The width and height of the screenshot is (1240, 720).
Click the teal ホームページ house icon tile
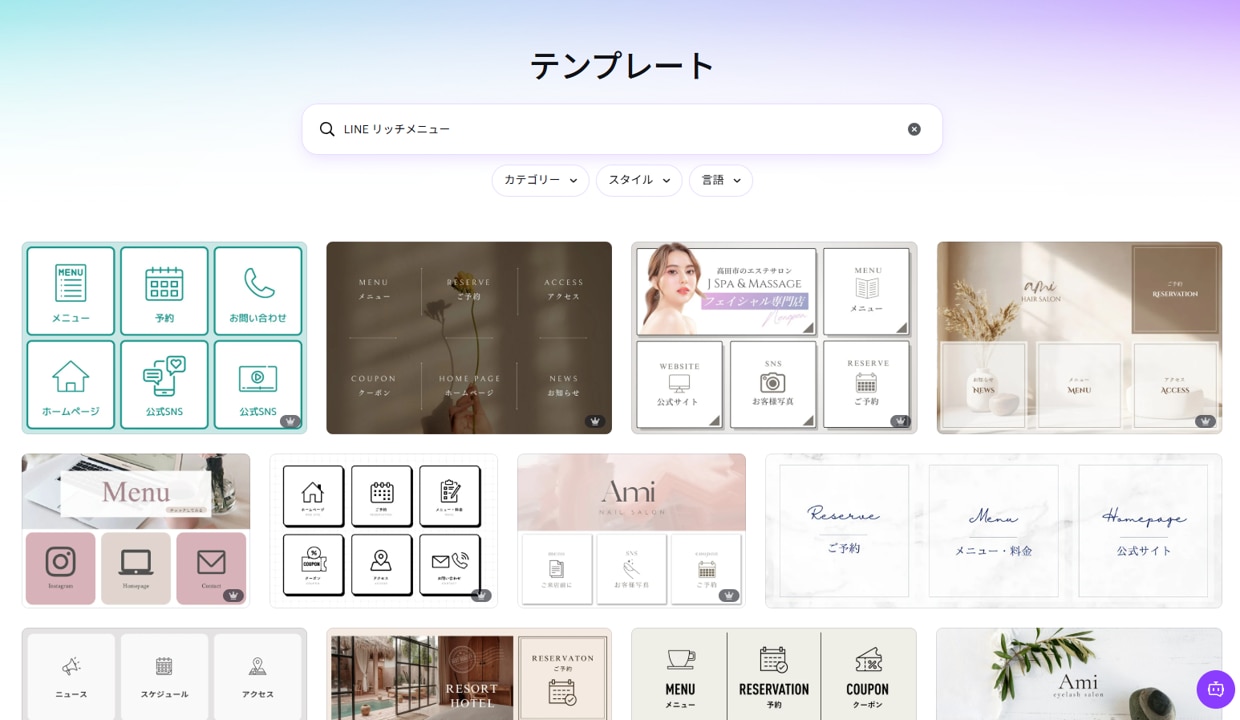tap(71, 385)
